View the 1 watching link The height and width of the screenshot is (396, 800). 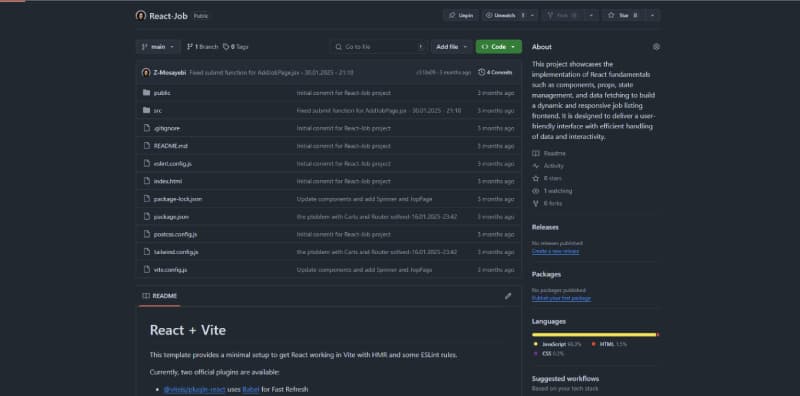pyautogui.click(x=552, y=191)
